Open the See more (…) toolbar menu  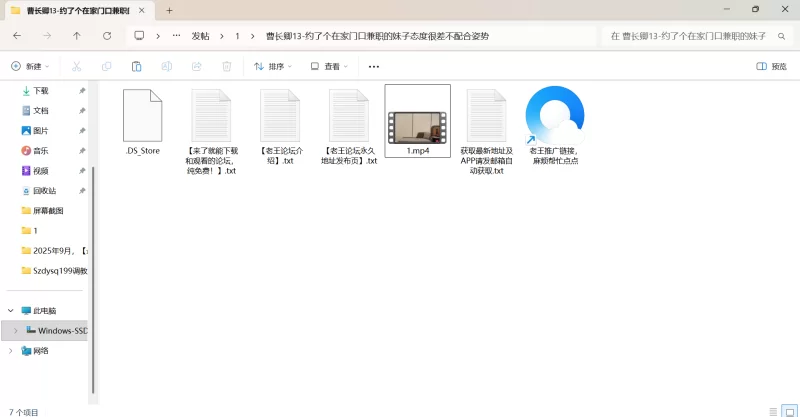click(x=374, y=66)
